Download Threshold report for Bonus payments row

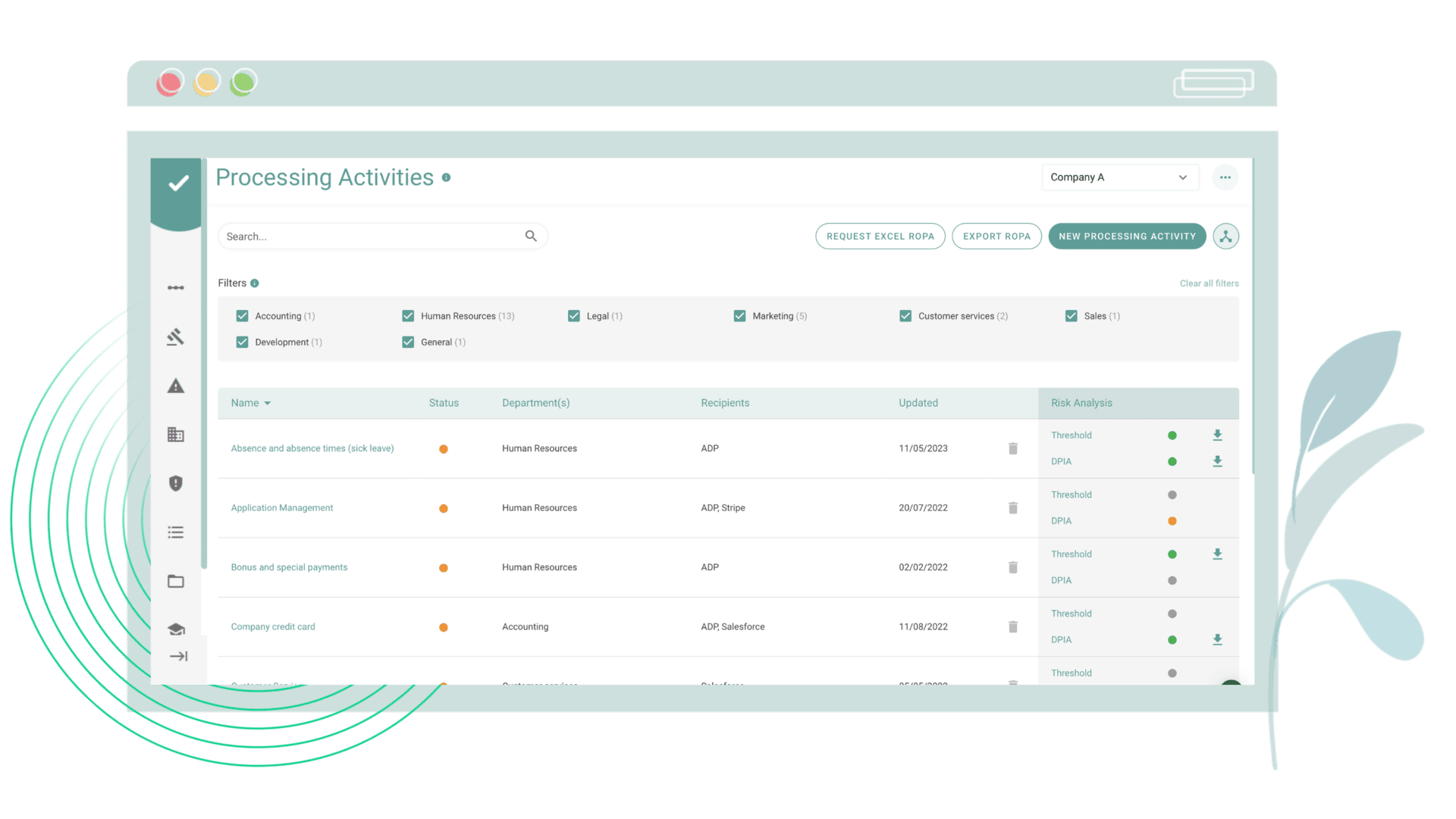pos(1217,554)
